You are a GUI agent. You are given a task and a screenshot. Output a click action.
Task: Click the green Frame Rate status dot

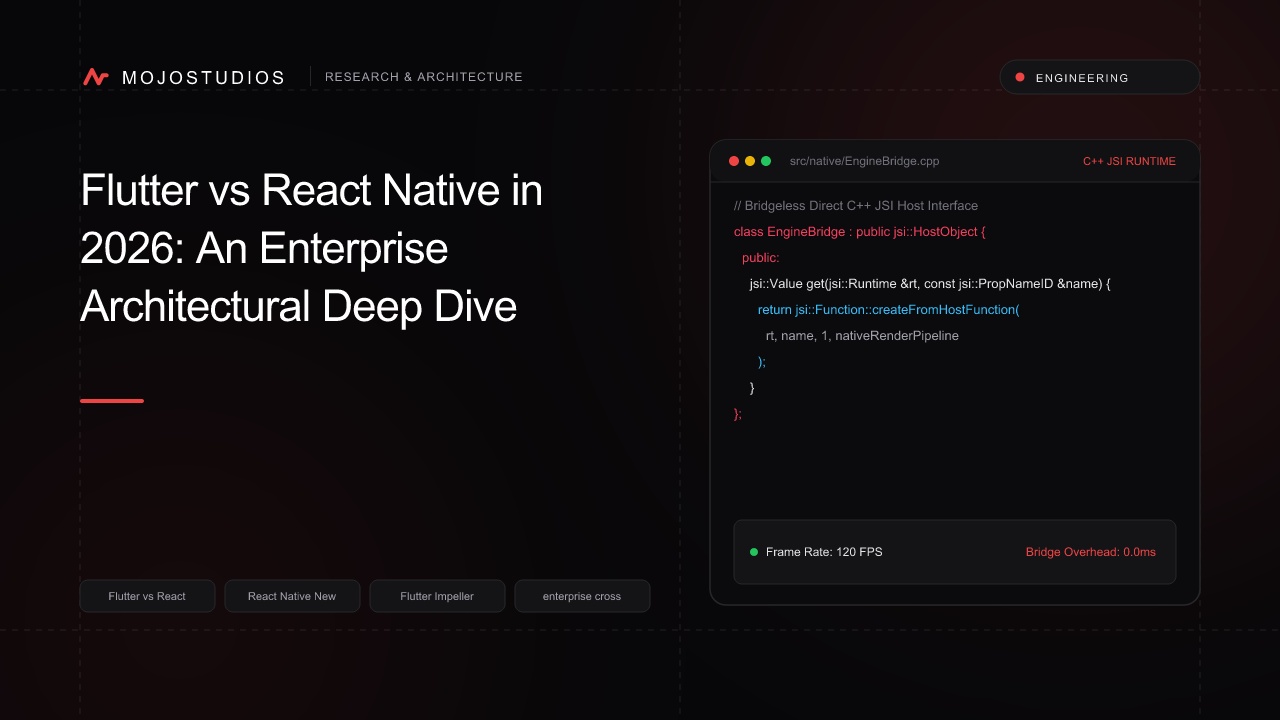[x=754, y=552]
